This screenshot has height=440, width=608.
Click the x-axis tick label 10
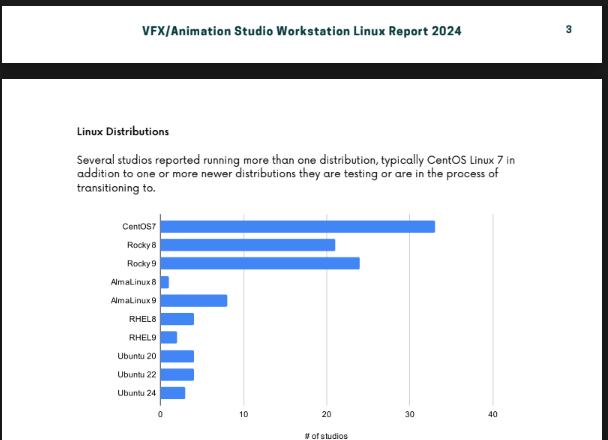click(244, 414)
